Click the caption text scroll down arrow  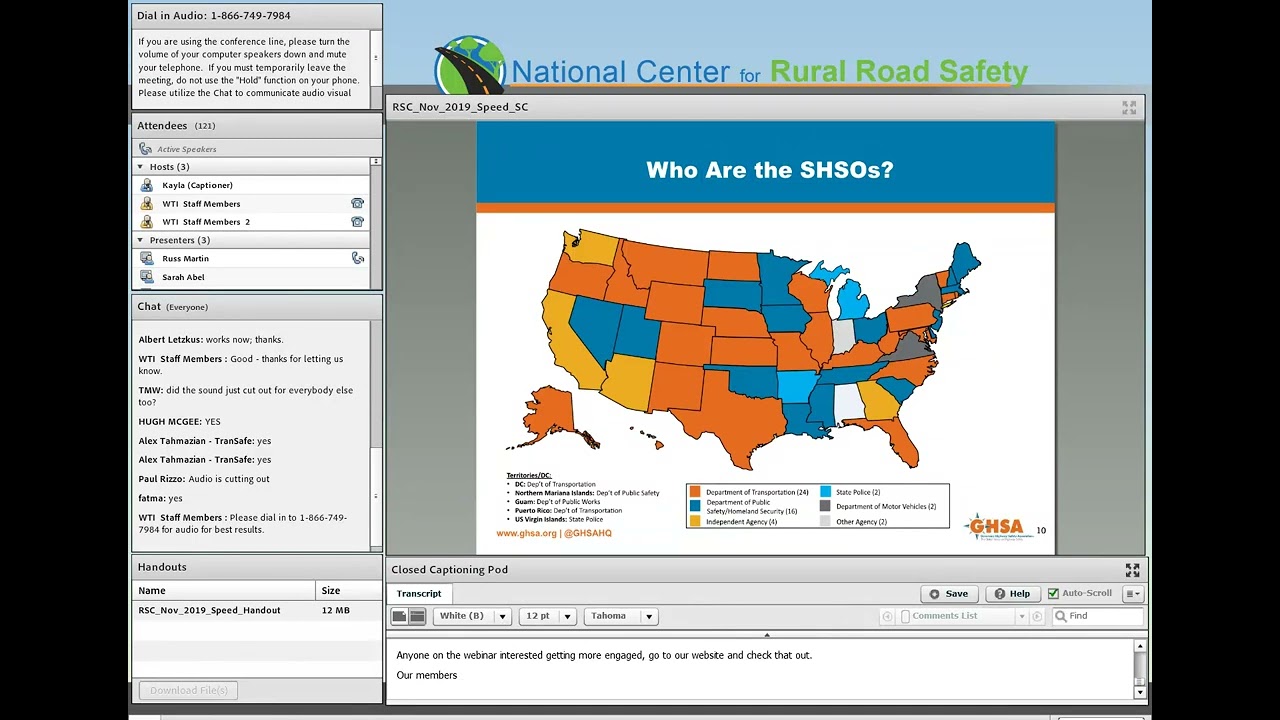(1139, 692)
